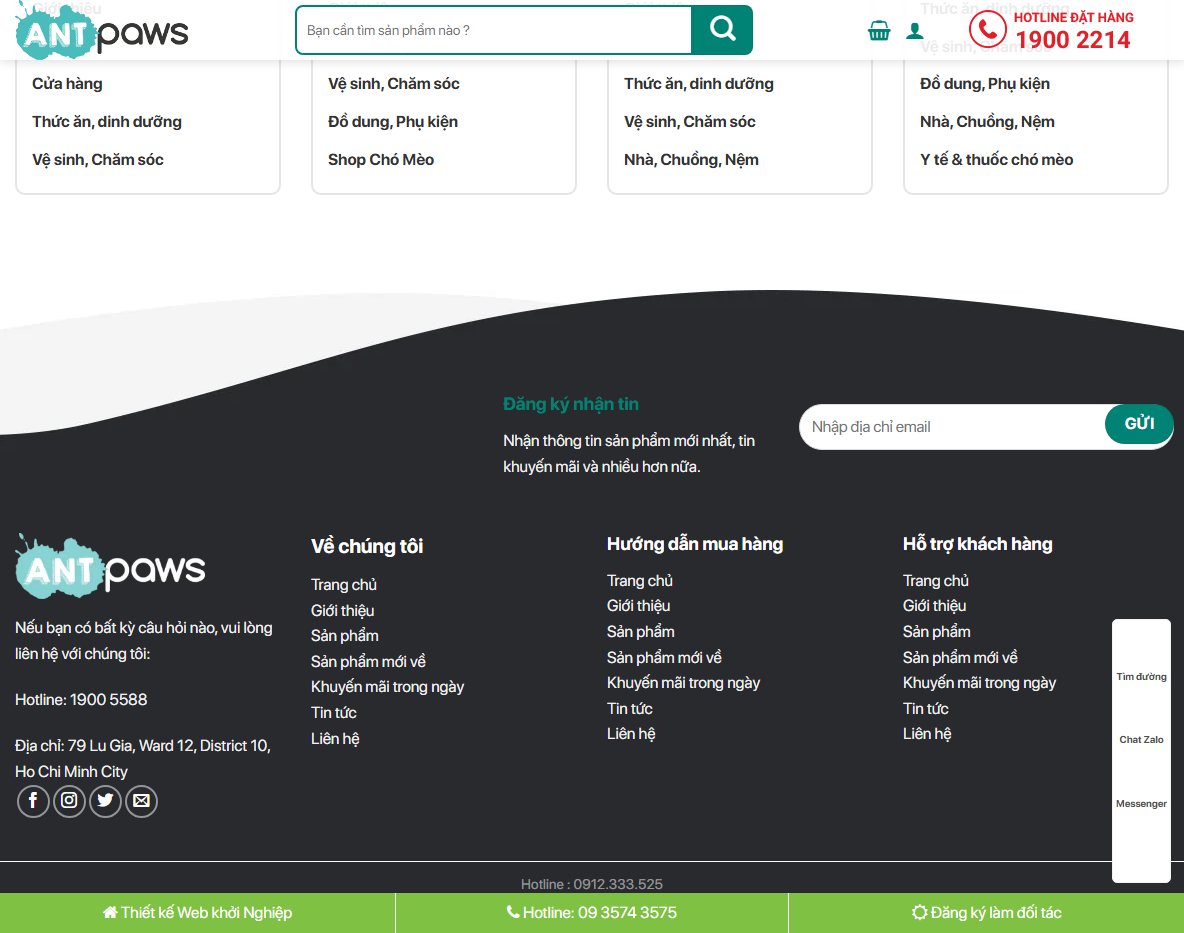Open the user account icon
The height and width of the screenshot is (933, 1184).
click(914, 31)
